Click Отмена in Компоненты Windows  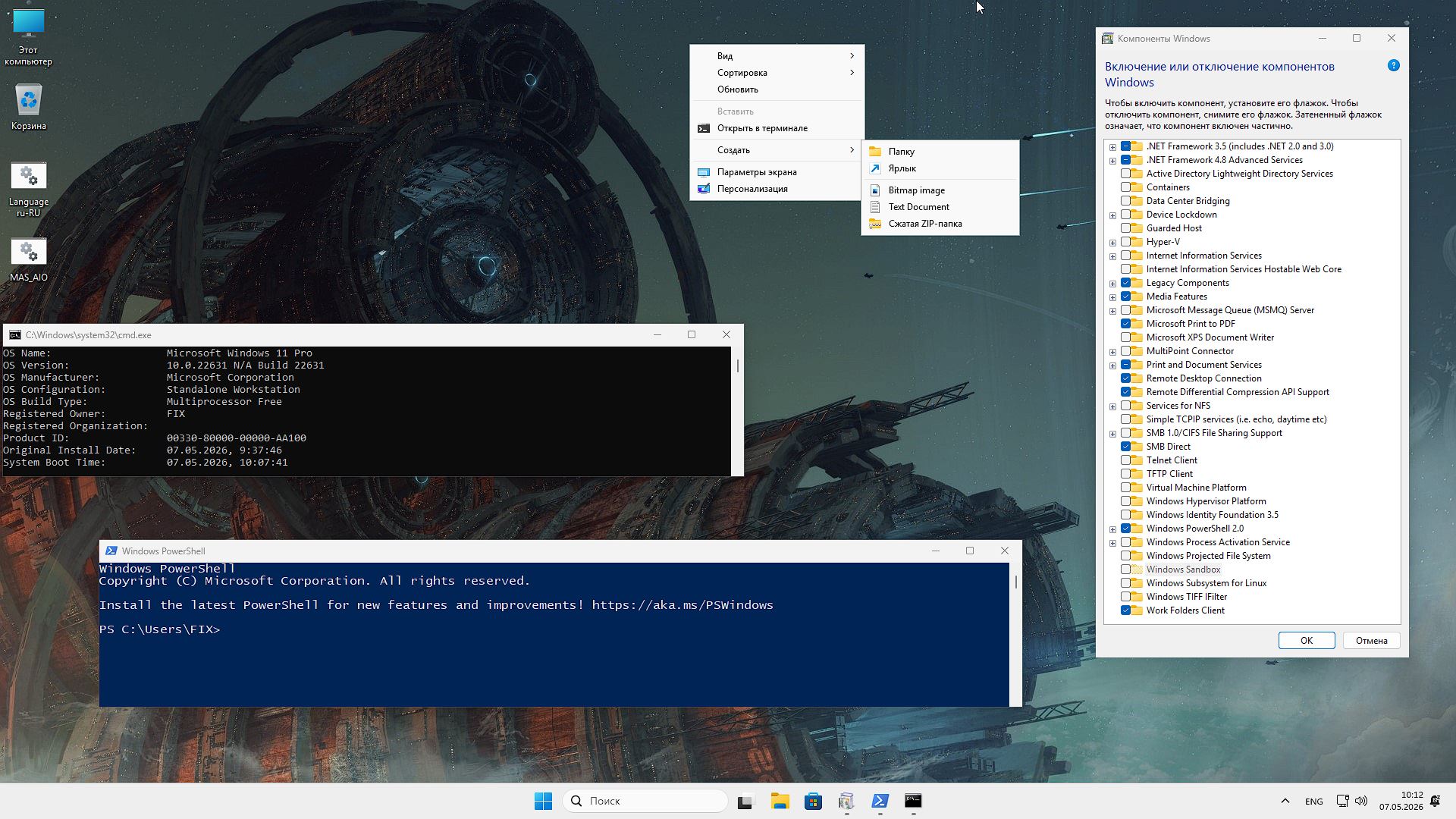(x=1371, y=641)
